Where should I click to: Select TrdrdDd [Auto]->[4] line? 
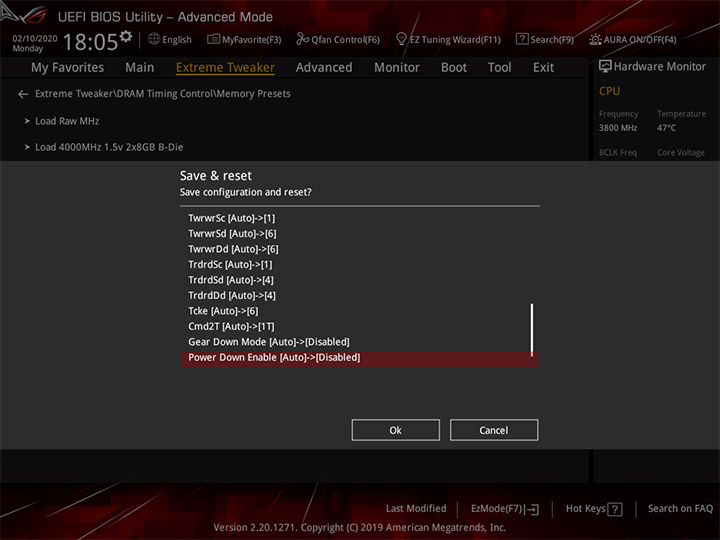tap(232, 295)
